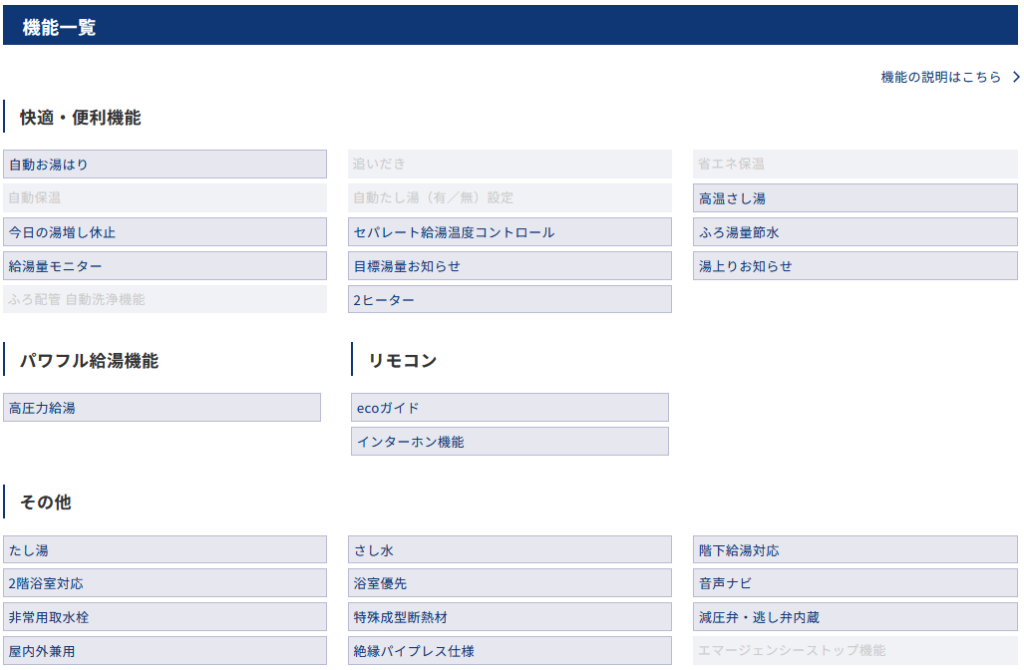Click the たし湯 feature box

click(165, 550)
